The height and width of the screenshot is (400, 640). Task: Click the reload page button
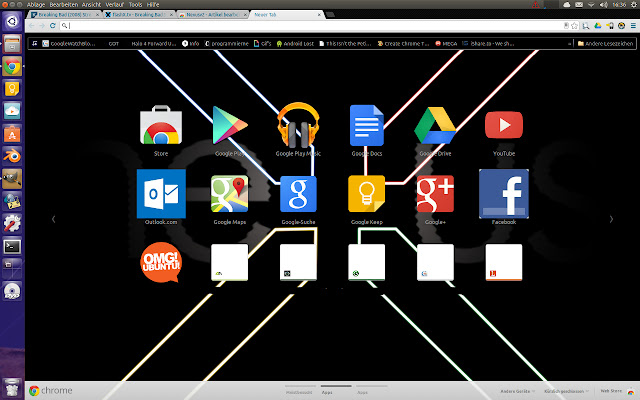53,26
